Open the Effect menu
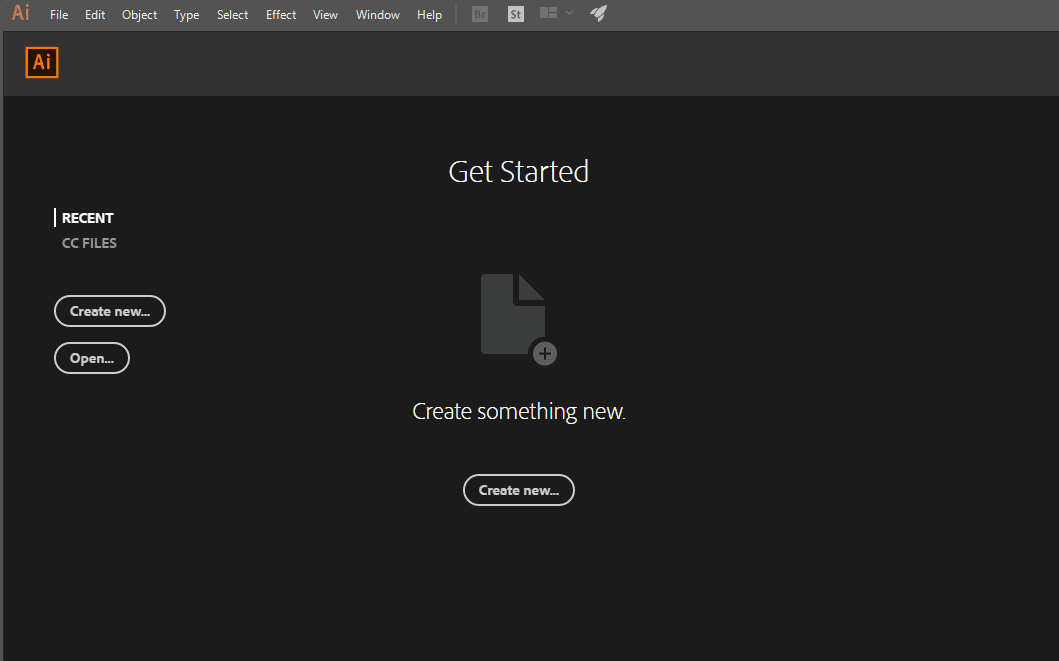Viewport: 1059px width, 661px height. (281, 14)
